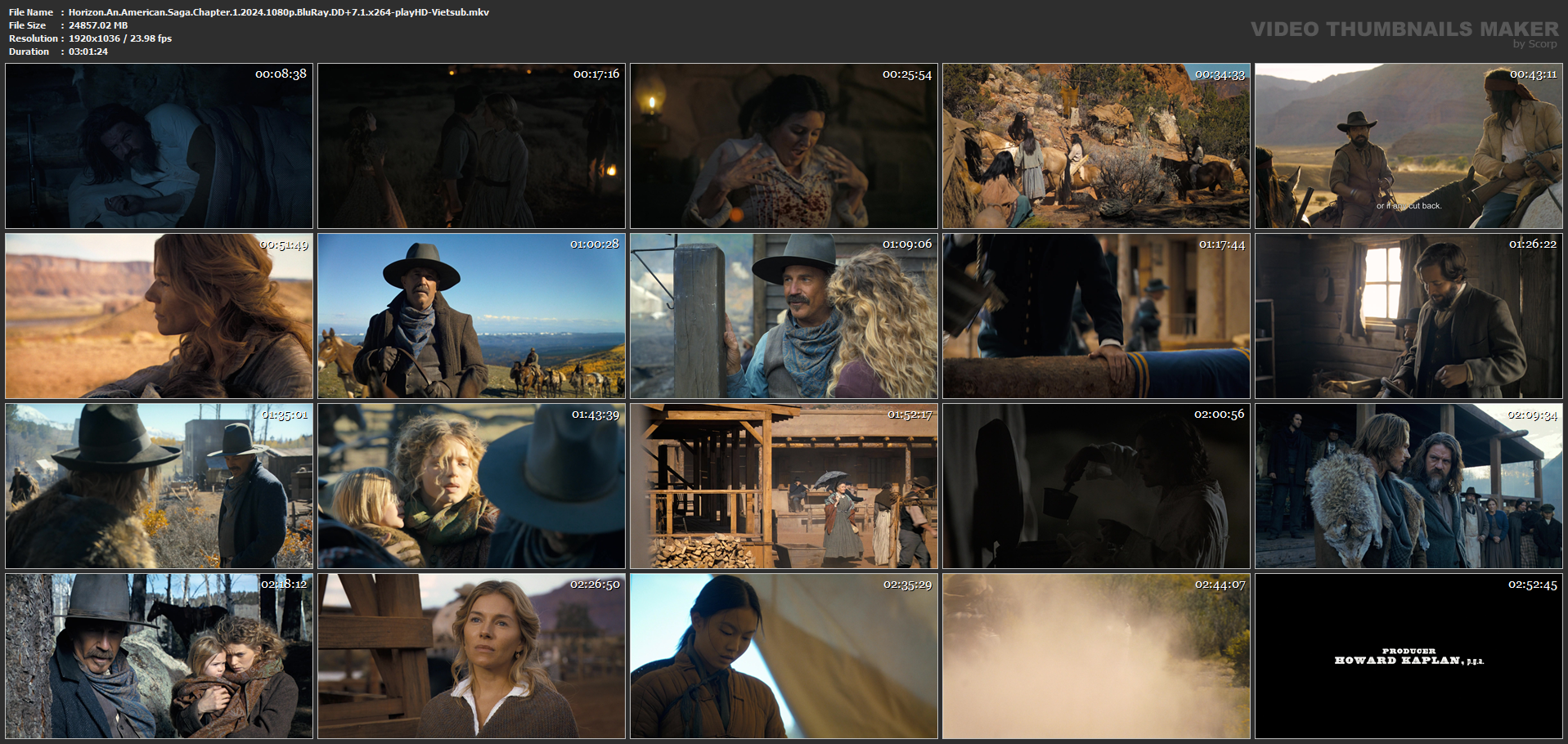Click the resolution value 1920x1036 / 23.98 fps

tap(120, 38)
